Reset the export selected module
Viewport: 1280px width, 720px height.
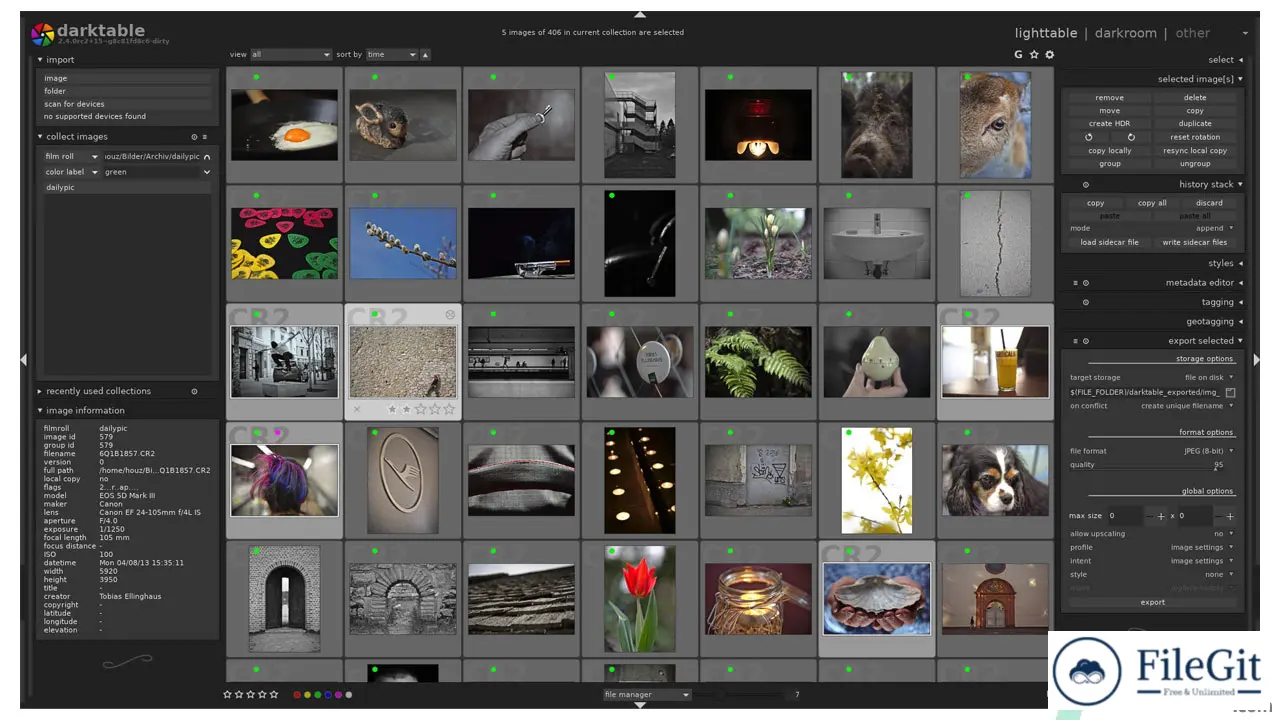point(1086,341)
